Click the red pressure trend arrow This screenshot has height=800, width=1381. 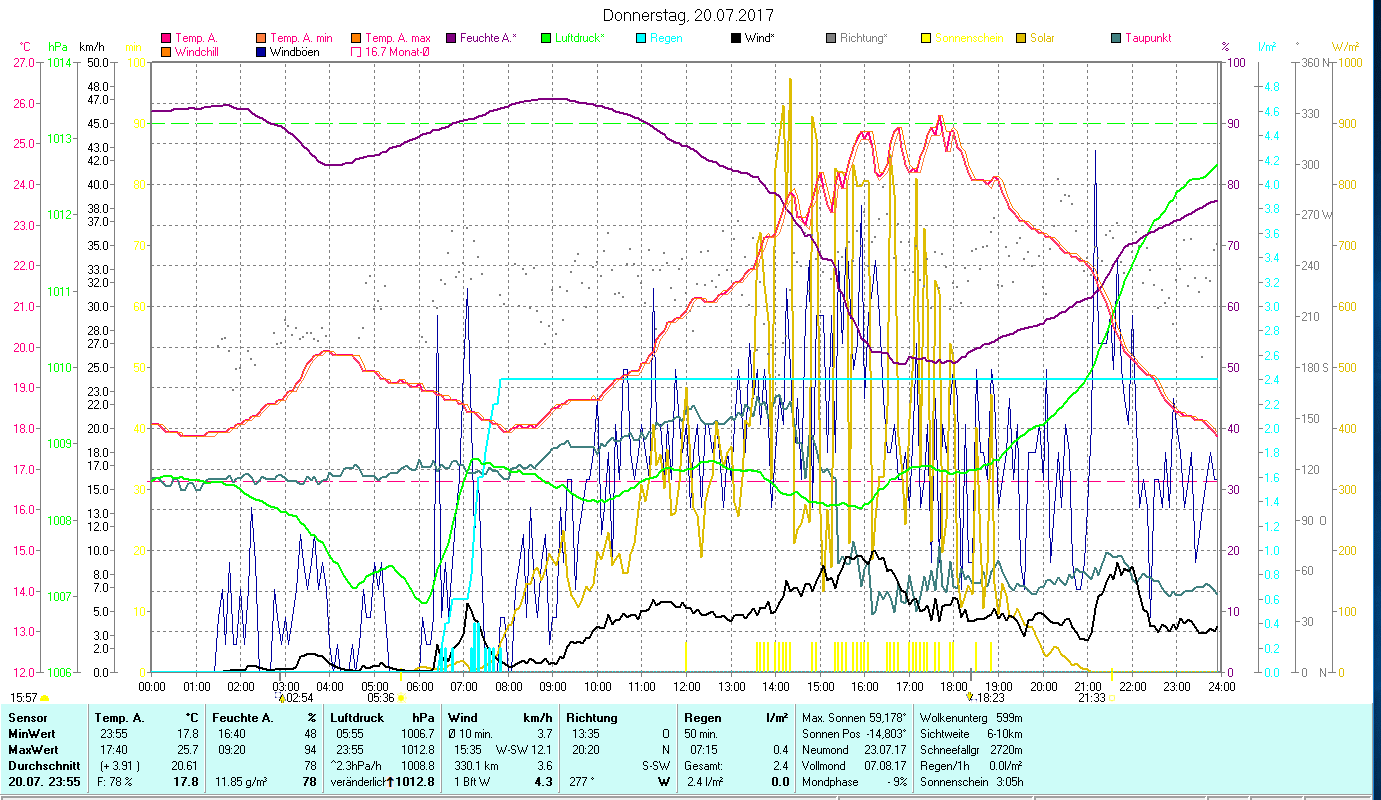coord(390,781)
